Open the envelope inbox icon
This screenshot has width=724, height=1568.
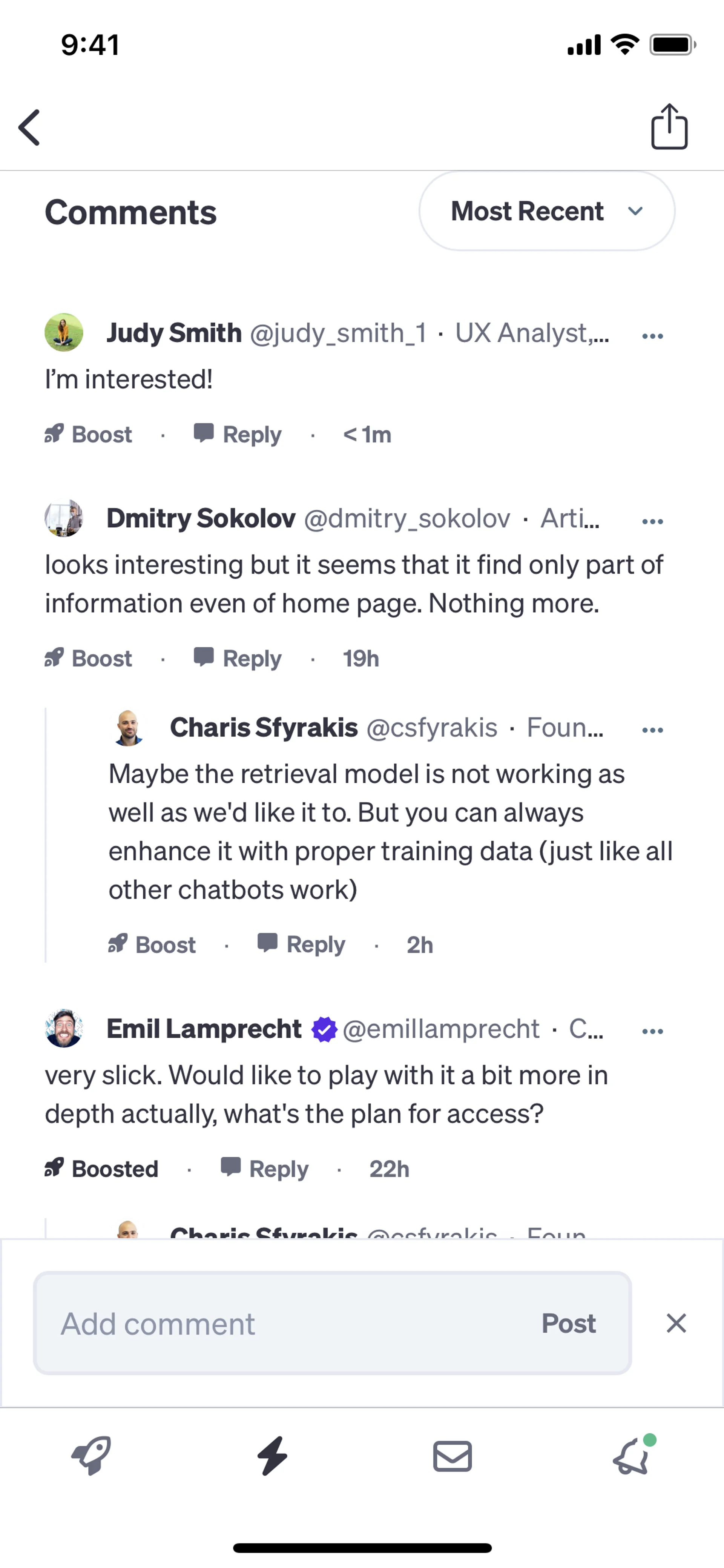452,1456
